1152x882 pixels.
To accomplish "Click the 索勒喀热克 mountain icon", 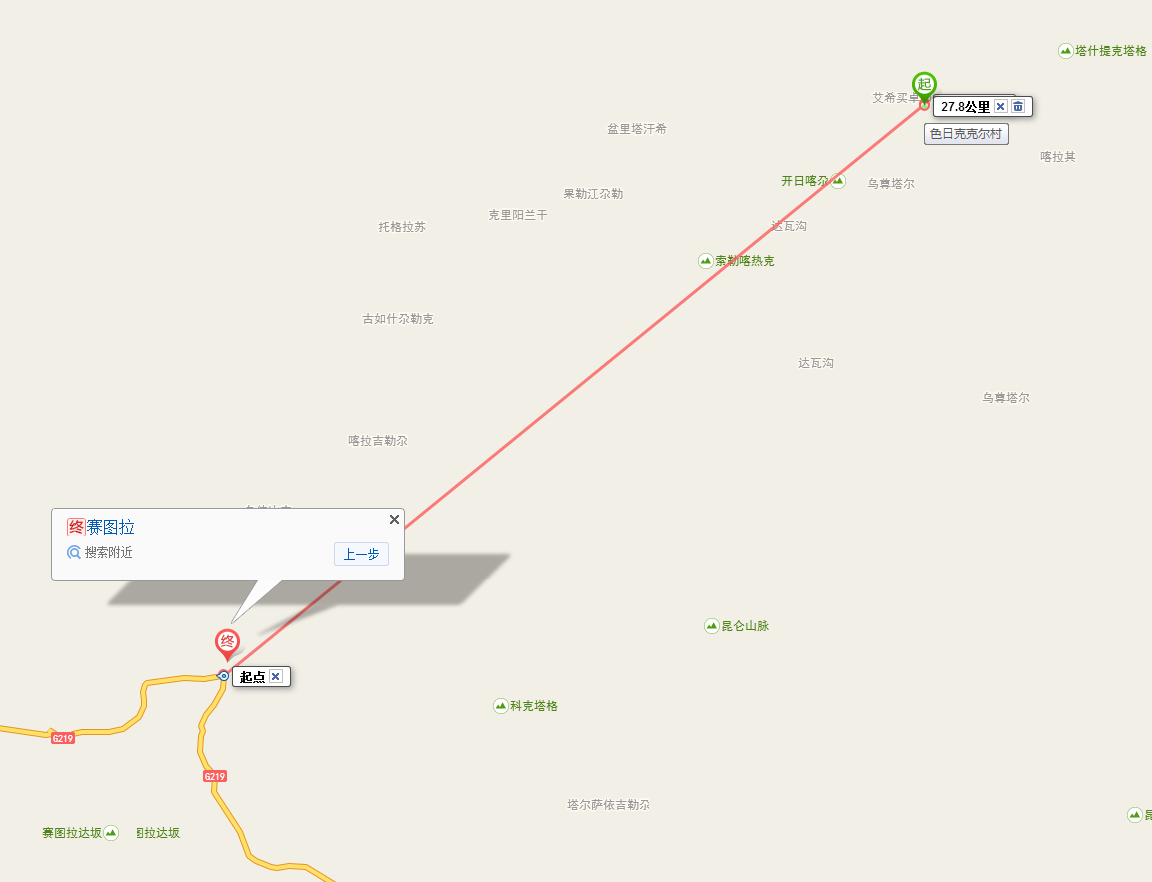I will 705,261.
